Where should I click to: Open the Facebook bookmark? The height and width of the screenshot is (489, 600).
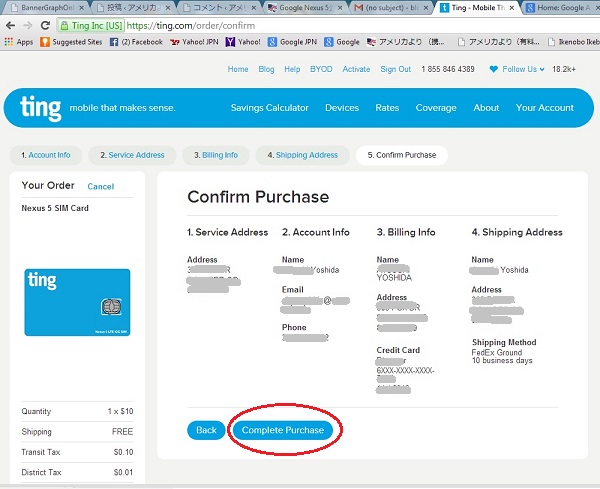click(x=136, y=42)
